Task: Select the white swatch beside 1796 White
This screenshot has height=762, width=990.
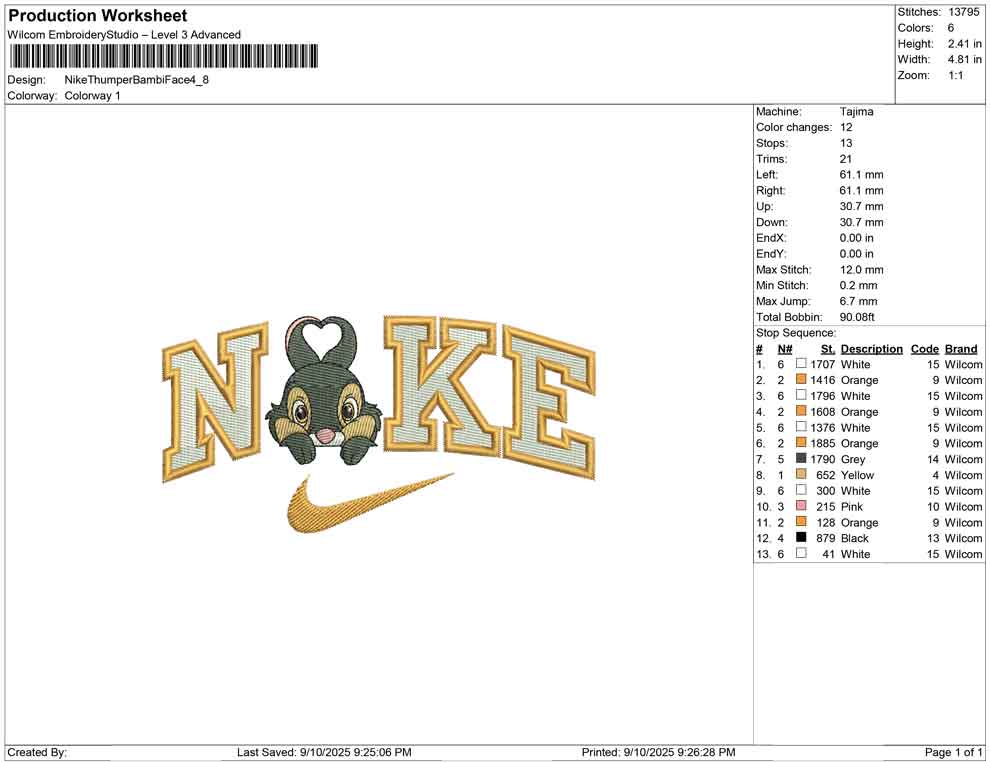Action: click(801, 395)
